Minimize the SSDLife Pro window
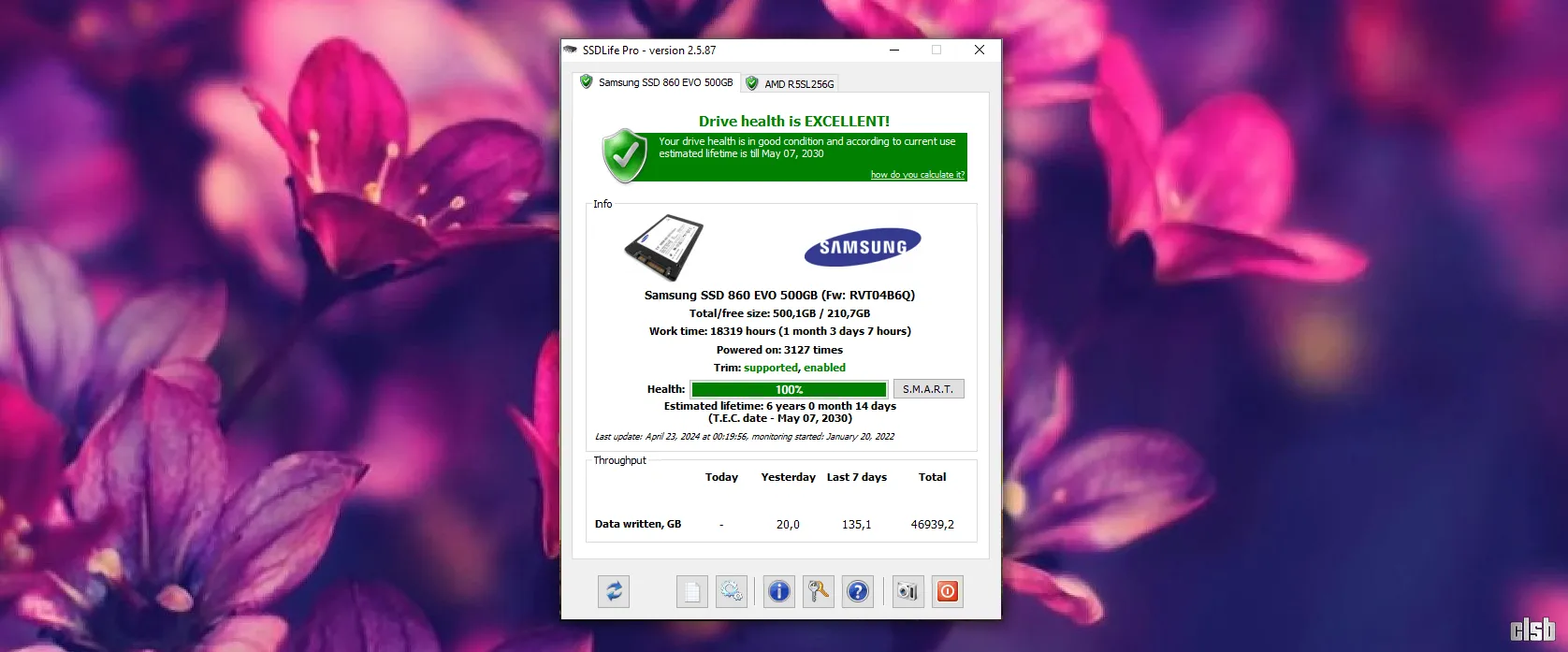 coord(894,50)
